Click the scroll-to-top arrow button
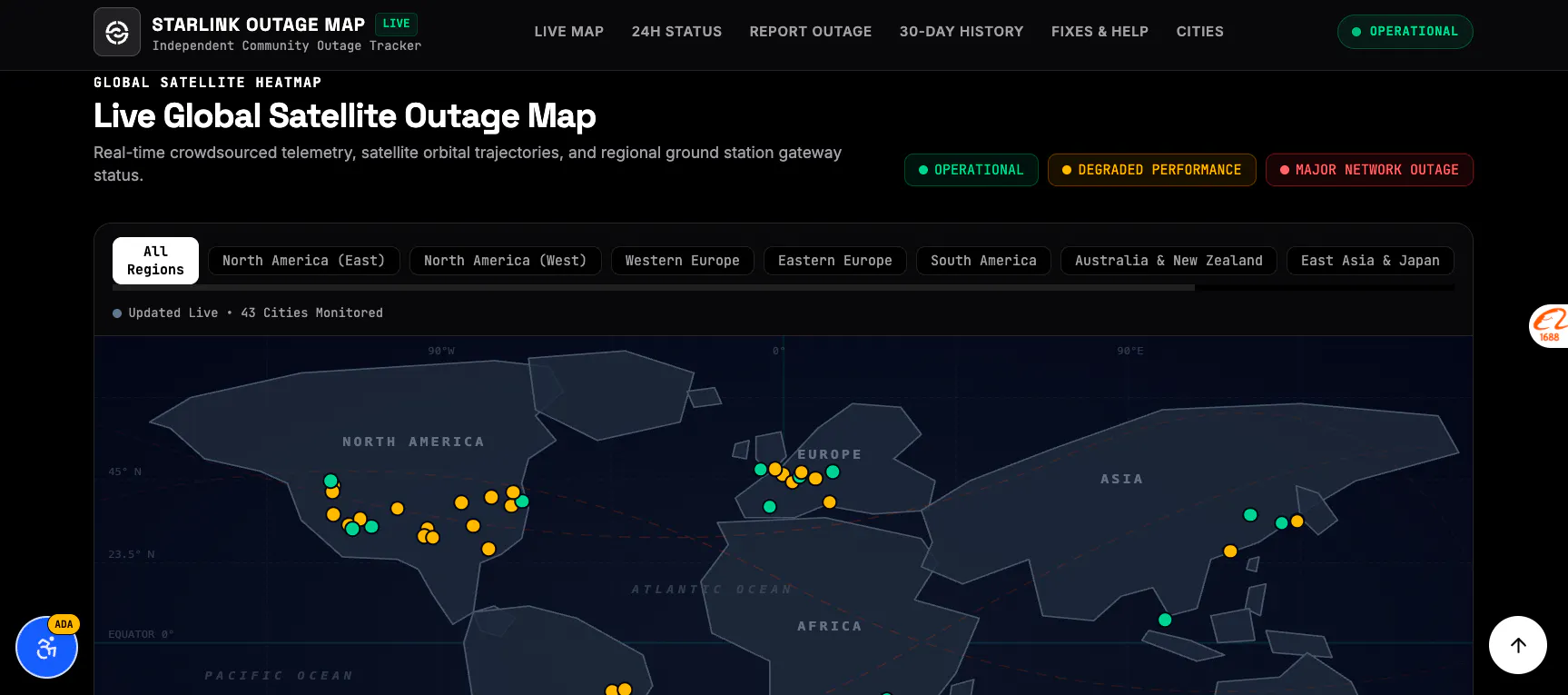This screenshot has height=695, width=1568. click(x=1518, y=645)
